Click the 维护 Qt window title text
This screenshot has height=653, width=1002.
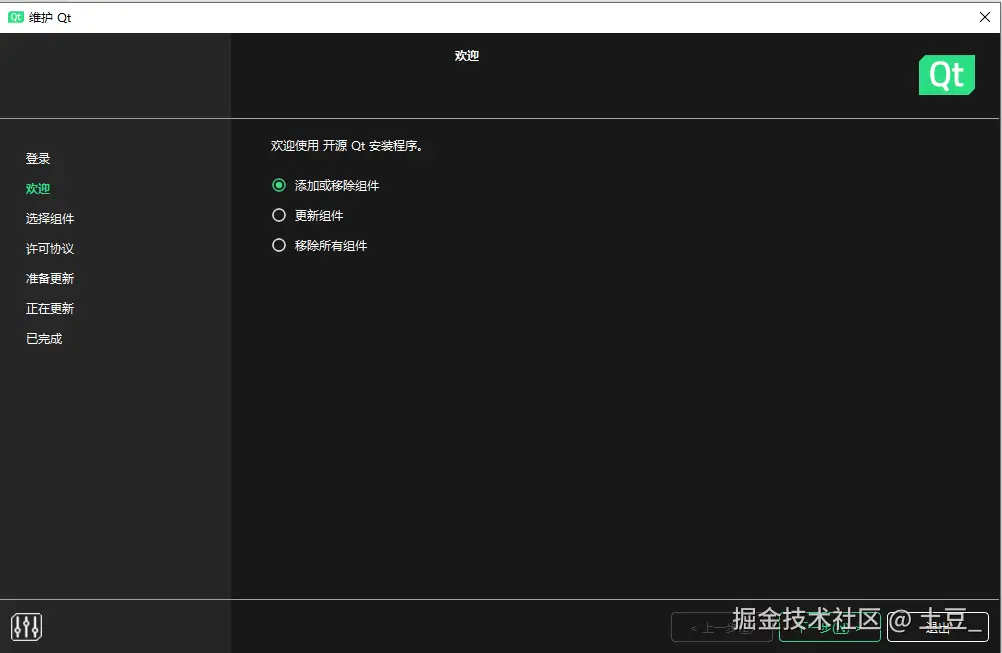click(x=50, y=17)
